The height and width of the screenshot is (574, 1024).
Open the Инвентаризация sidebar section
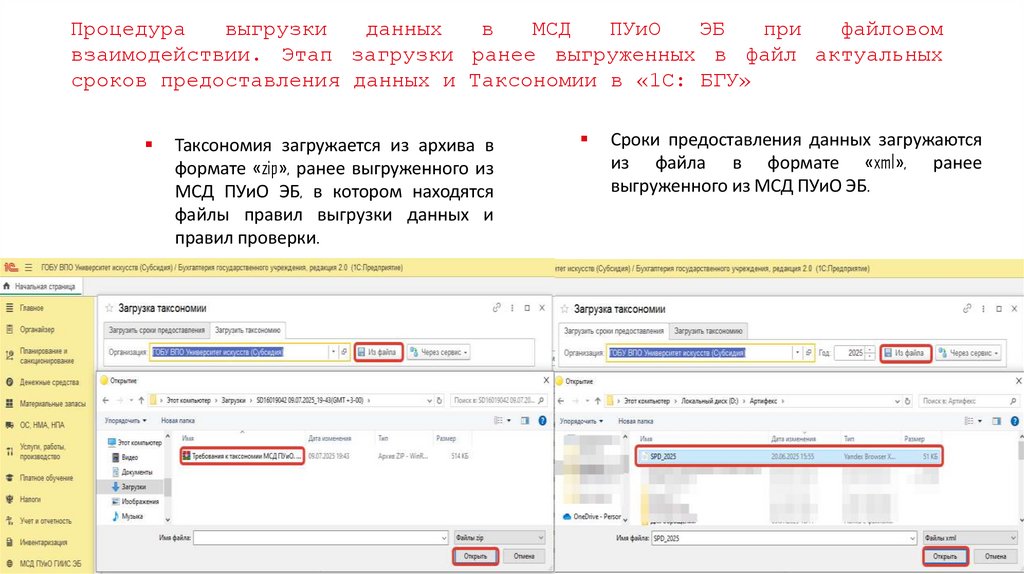(x=42, y=542)
